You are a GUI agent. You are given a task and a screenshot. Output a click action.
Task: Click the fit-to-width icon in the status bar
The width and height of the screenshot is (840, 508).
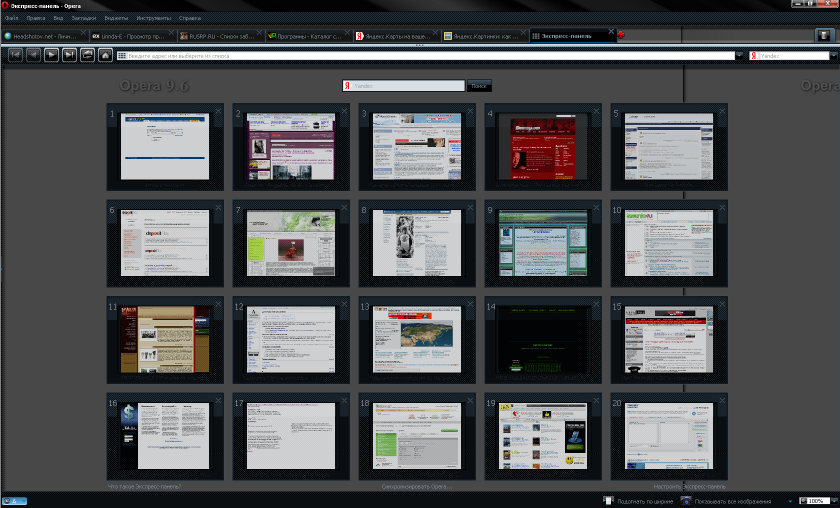pos(608,500)
